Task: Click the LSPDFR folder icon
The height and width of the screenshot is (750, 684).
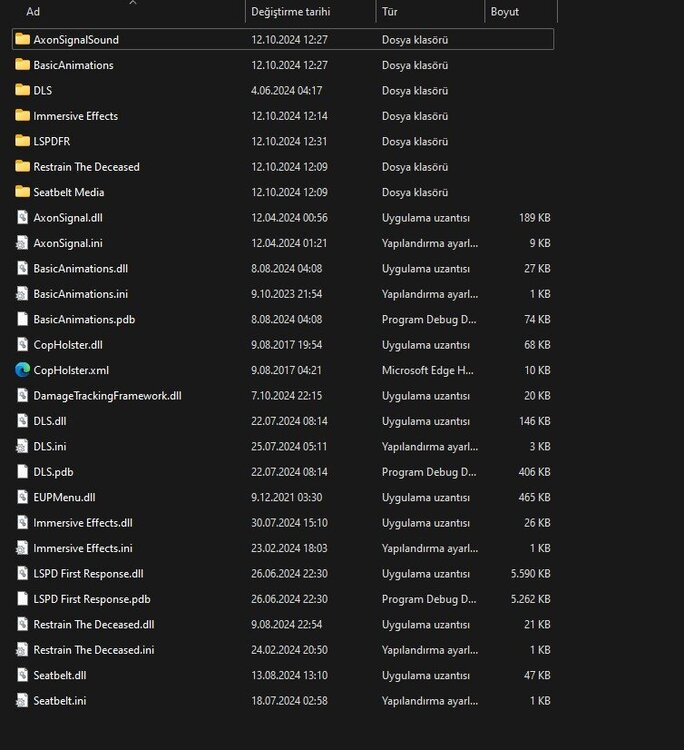Action: pos(22,141)
